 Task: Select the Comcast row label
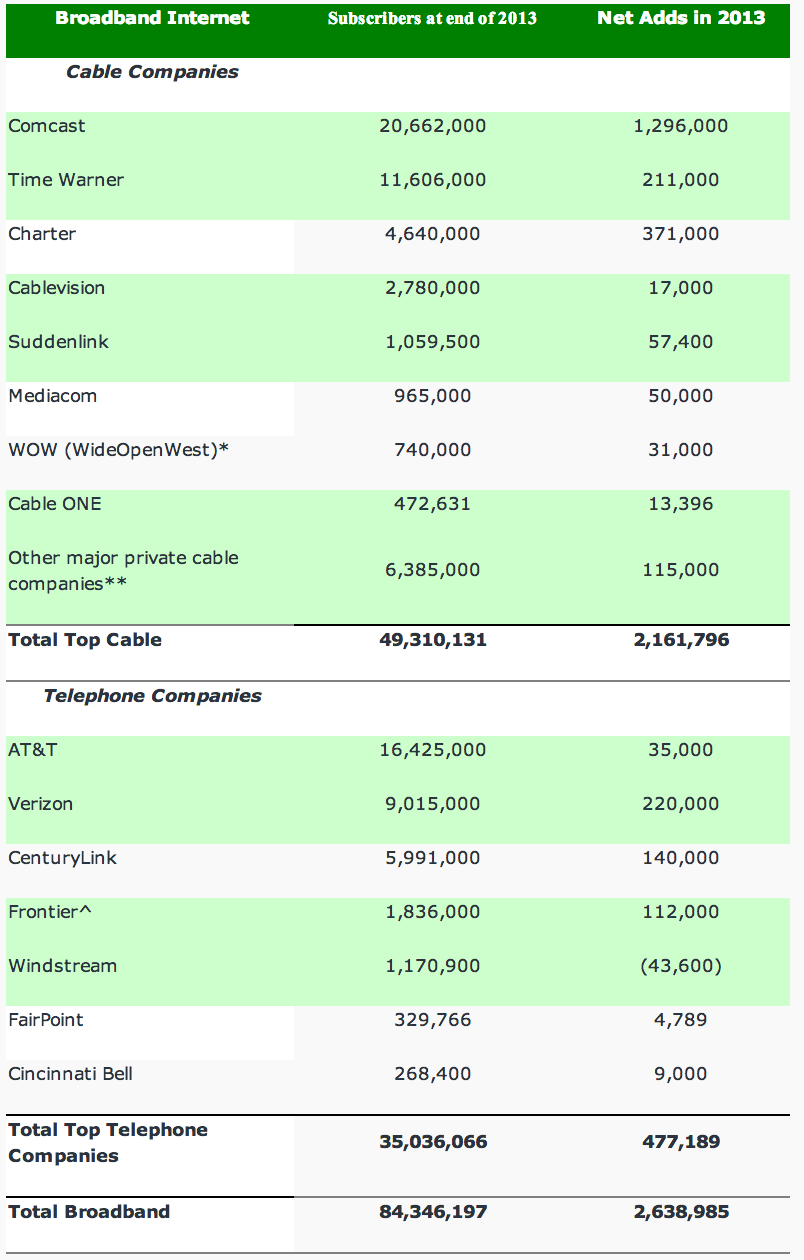[47, 126]
